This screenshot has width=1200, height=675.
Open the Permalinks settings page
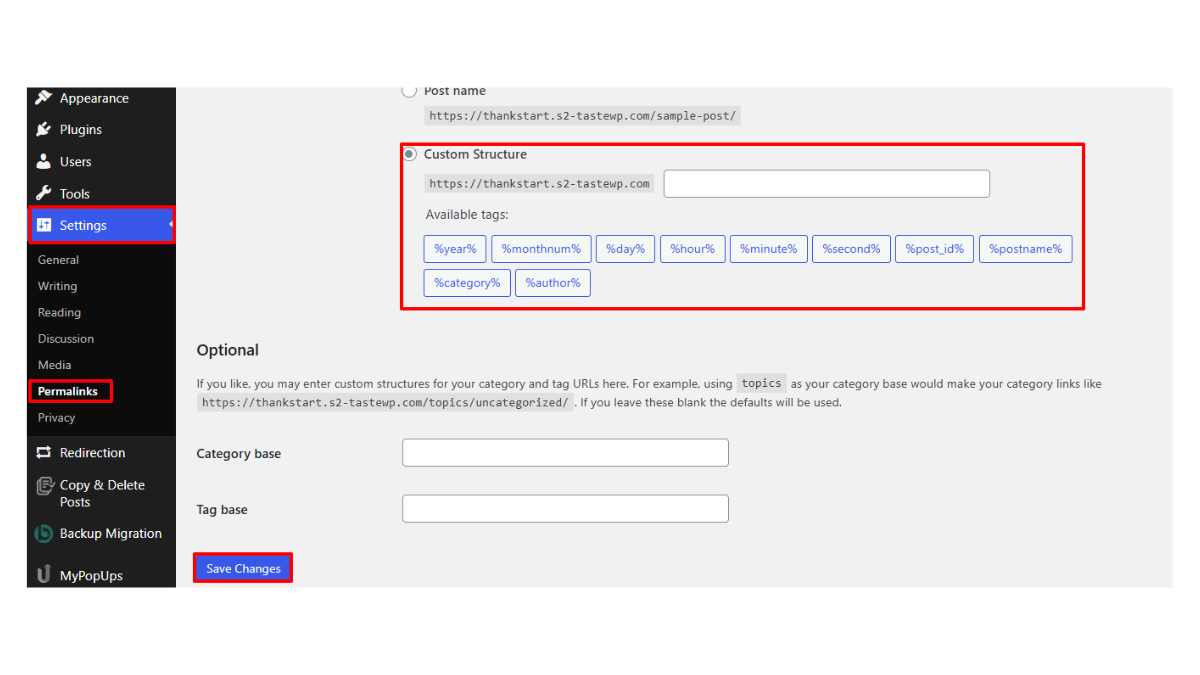pyautogui.click(x=68, y=391)
